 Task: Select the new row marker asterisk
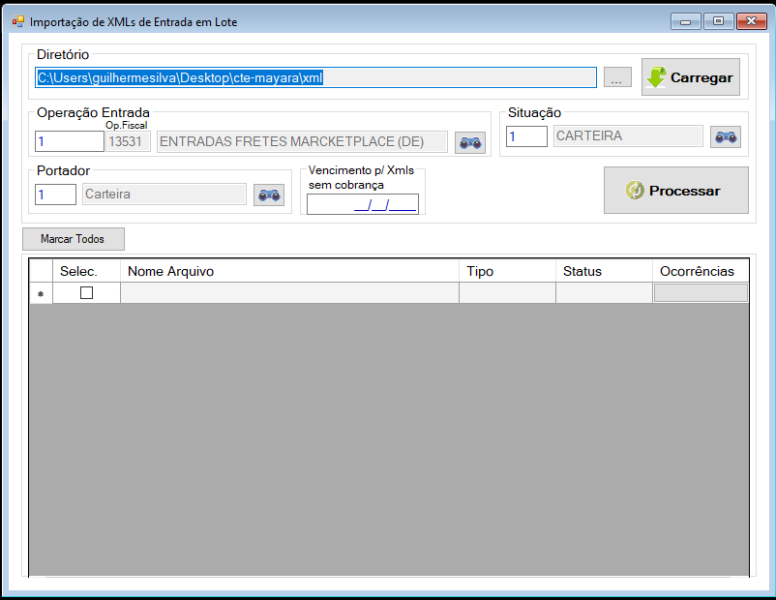tap(41, 294)
